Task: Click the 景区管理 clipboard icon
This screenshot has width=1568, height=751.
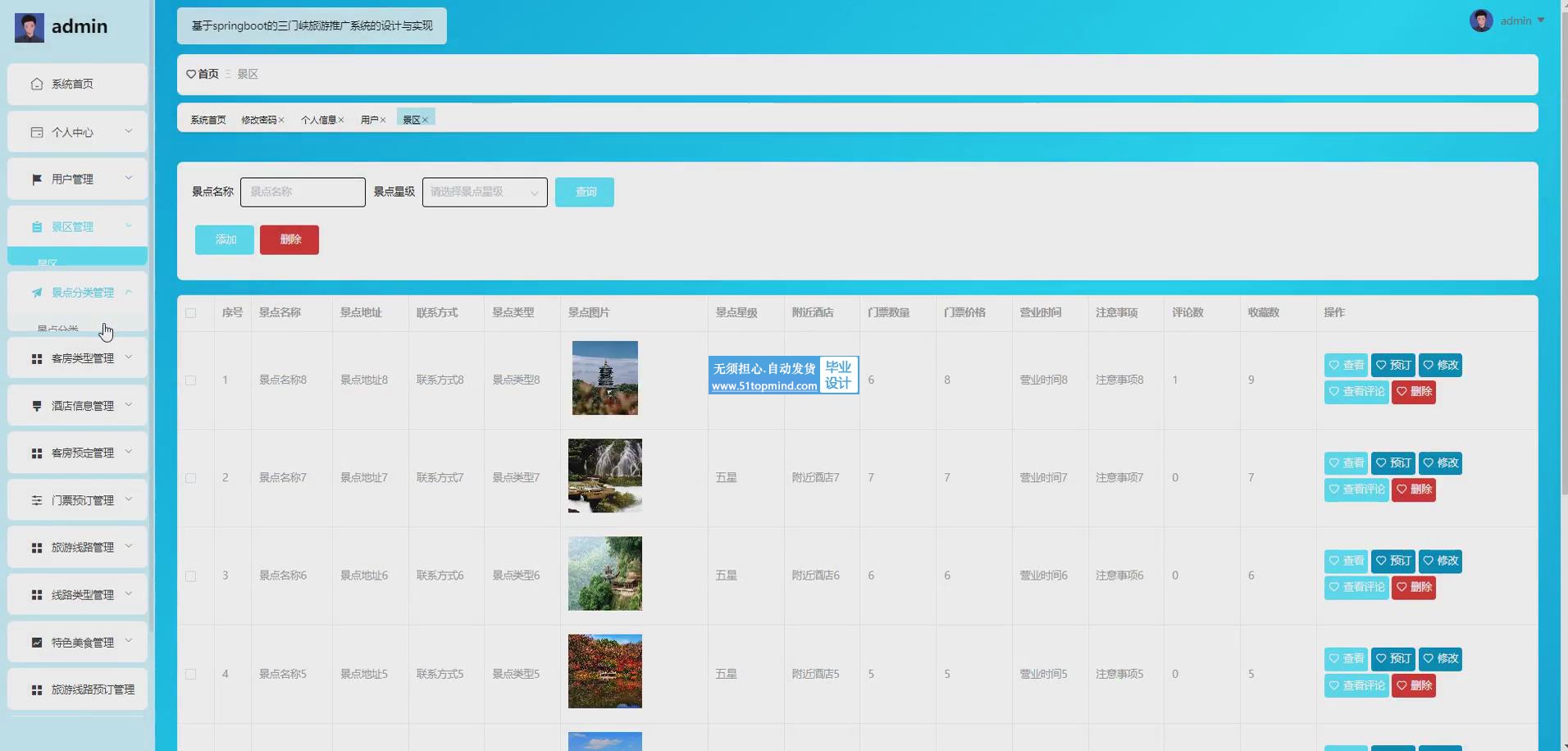Action: [37, 227]
